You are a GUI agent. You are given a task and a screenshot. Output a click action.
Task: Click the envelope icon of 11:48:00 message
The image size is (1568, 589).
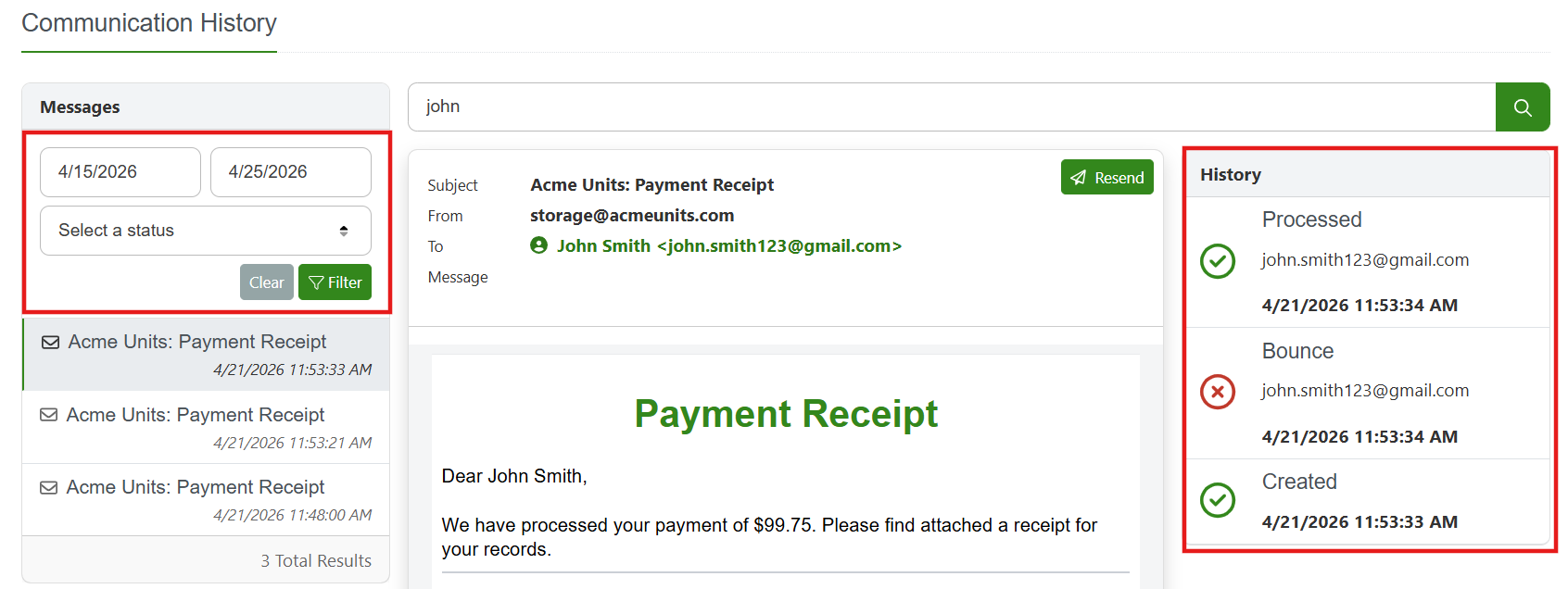tap(49, 487)
